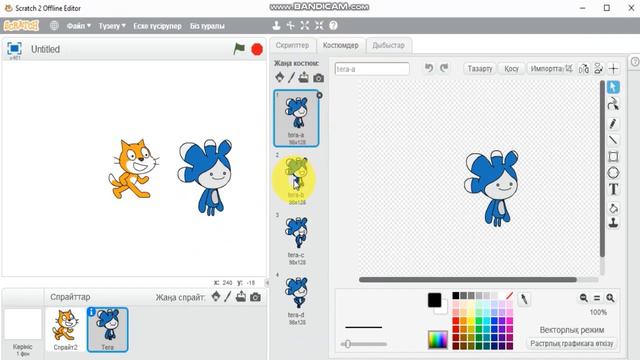Toggle full screen presentation mode icon
Screen dimensions: 640x360
click(x=14, y=49)
